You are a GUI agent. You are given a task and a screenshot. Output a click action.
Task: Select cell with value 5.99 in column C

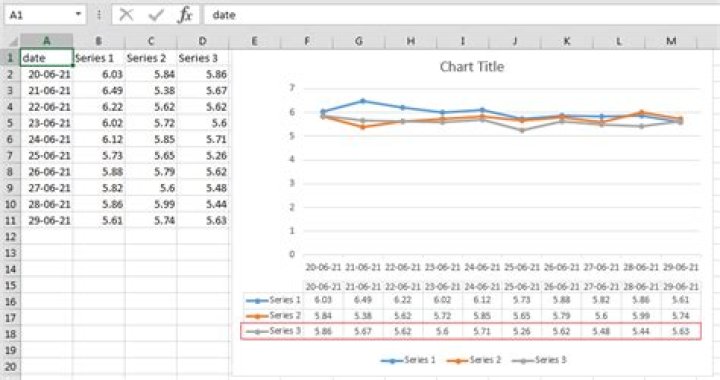[x=151, y=204]
